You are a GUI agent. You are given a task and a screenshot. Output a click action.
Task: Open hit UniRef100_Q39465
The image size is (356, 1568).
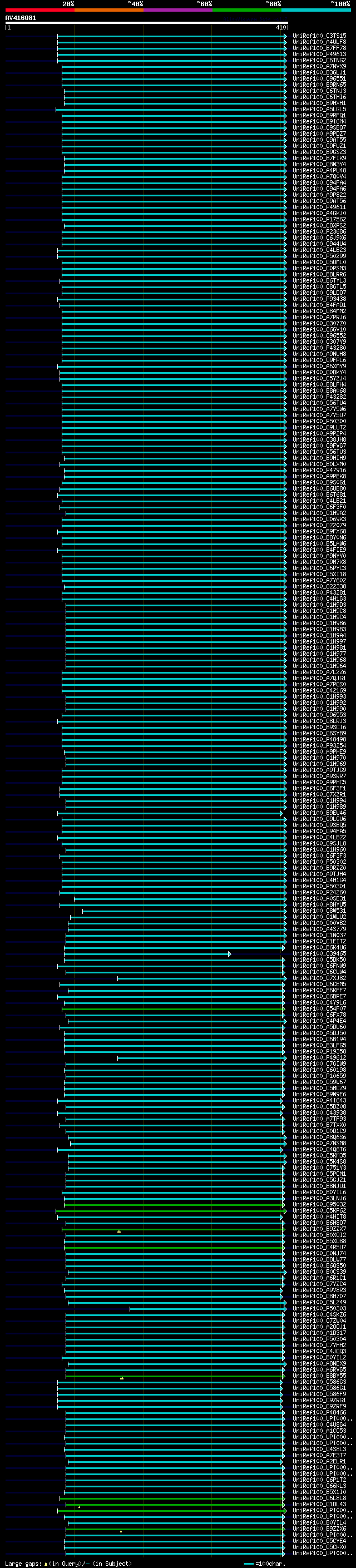(x=319, y=954)
